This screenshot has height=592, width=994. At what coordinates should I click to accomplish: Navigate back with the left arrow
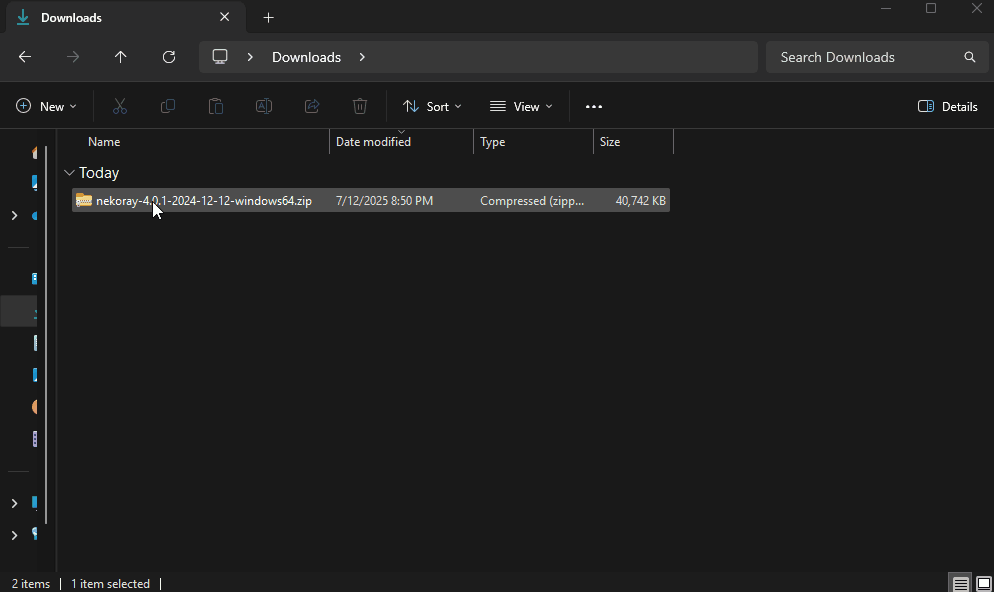click(x=25, y=57)
